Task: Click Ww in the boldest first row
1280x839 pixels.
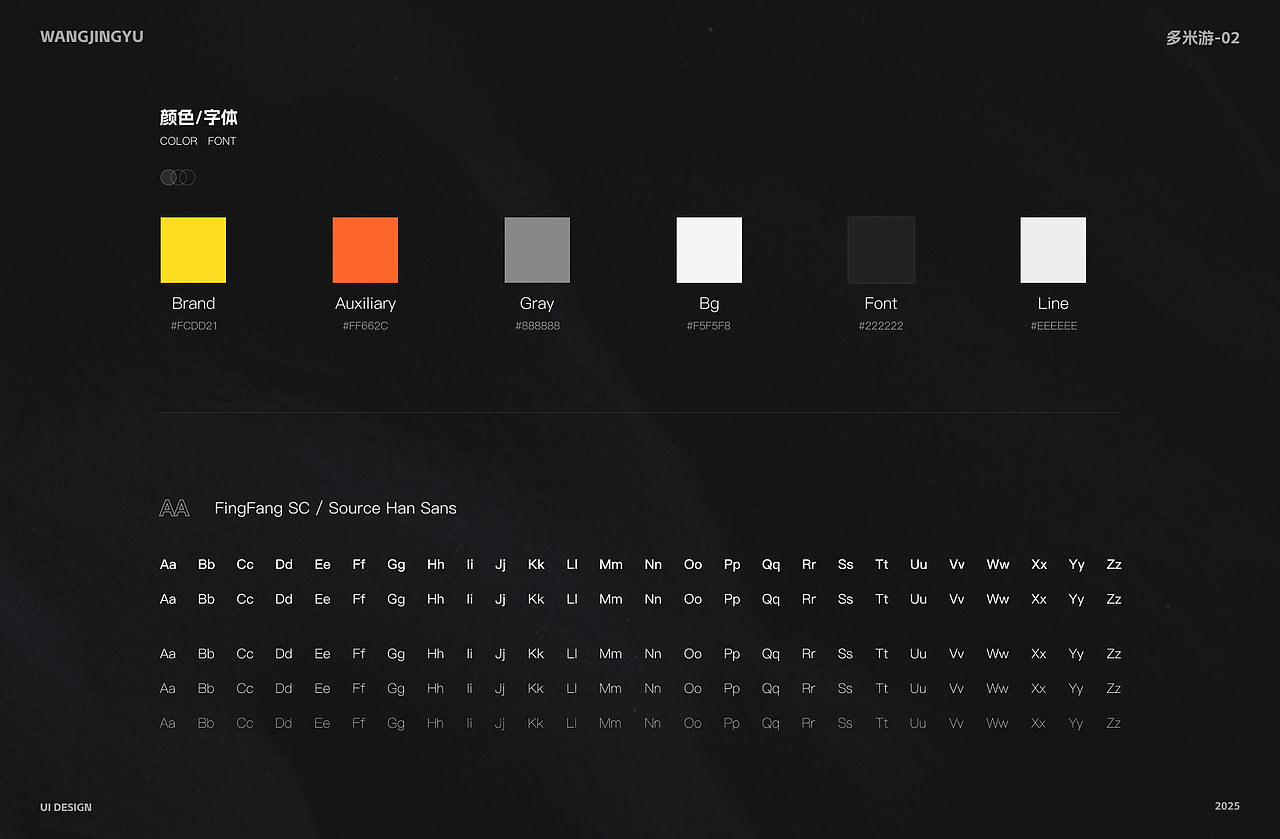Action: [998, 564]
